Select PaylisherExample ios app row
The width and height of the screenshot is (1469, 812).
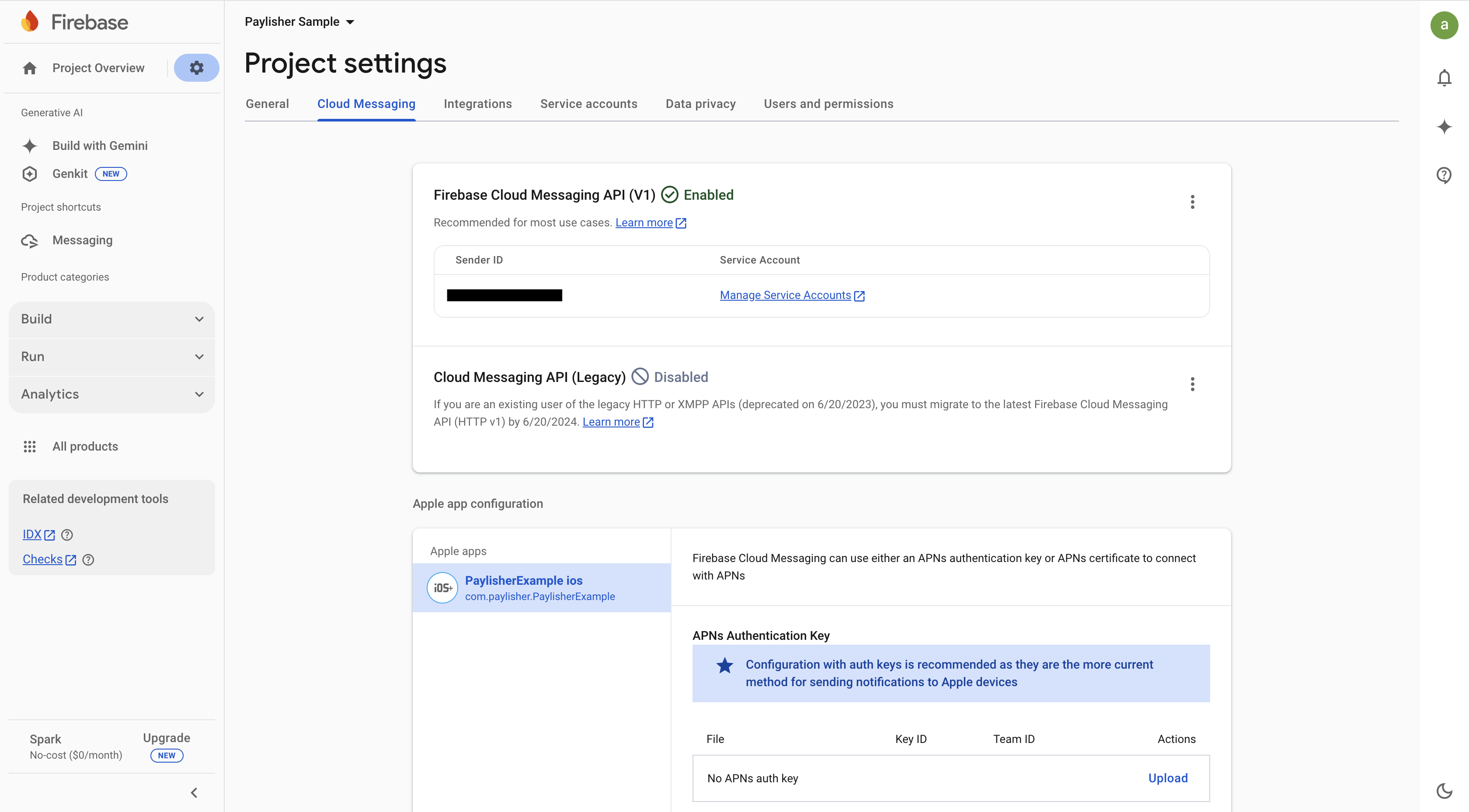coord(541,588)
